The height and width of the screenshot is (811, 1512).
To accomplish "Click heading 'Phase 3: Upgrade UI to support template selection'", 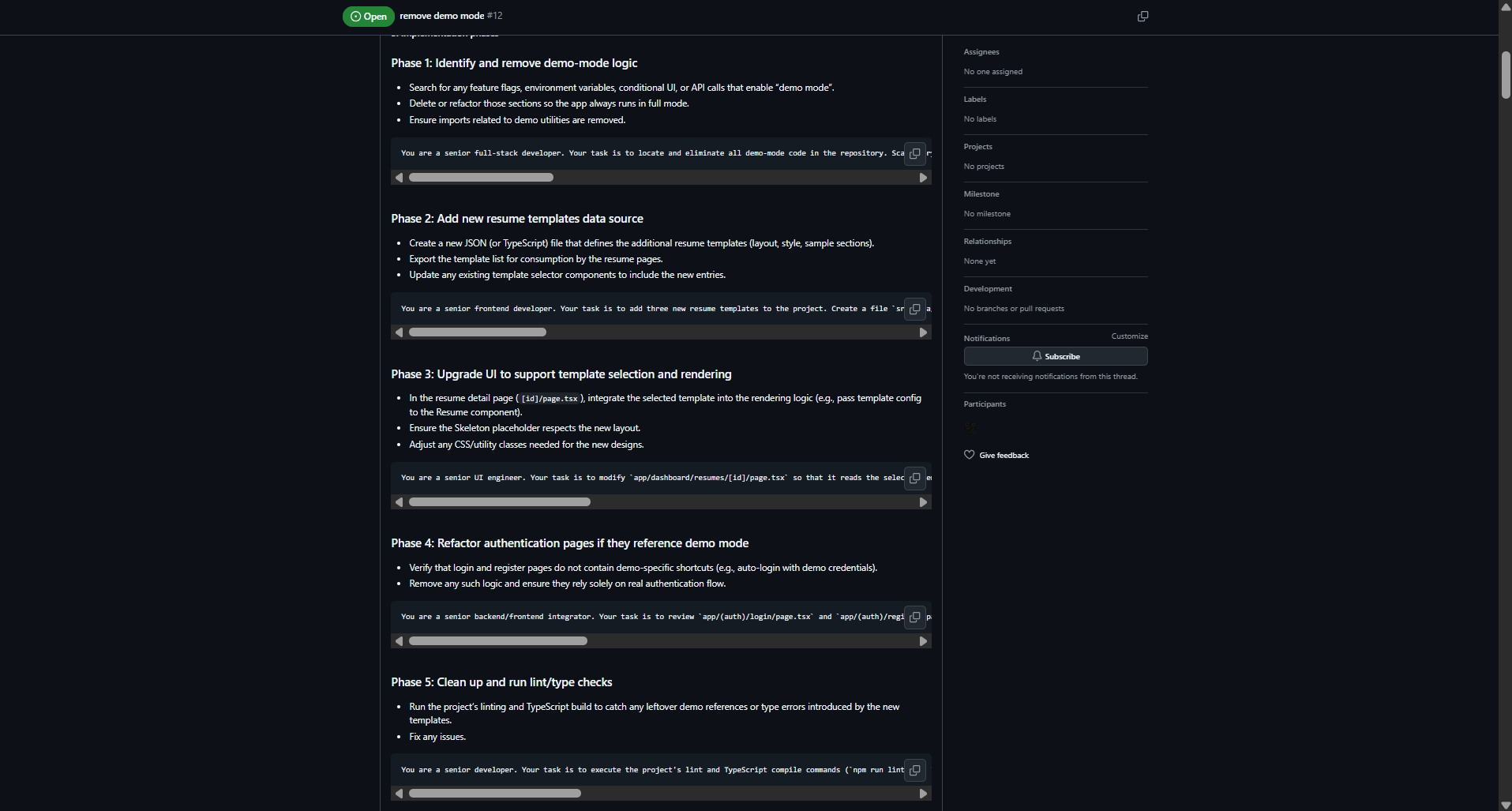I will (x=561, y=374).
